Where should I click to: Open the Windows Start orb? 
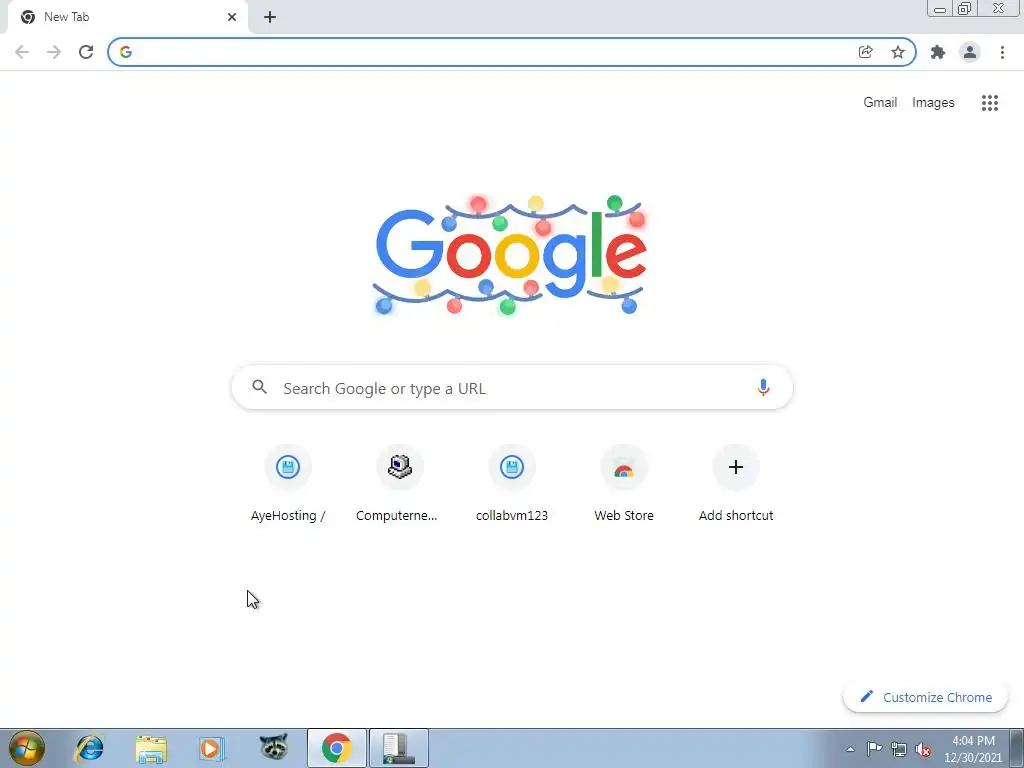27,748
